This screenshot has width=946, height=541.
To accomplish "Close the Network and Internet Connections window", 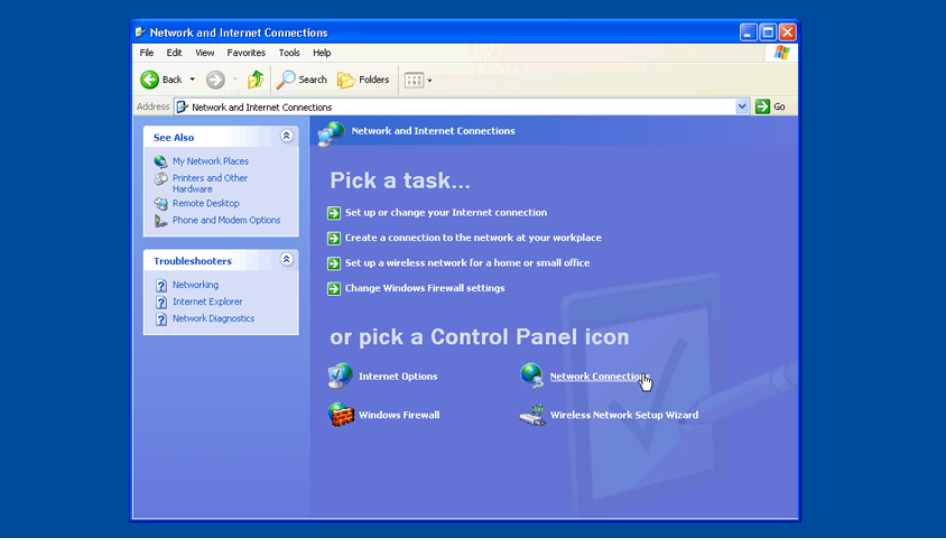I will (787, 33).
